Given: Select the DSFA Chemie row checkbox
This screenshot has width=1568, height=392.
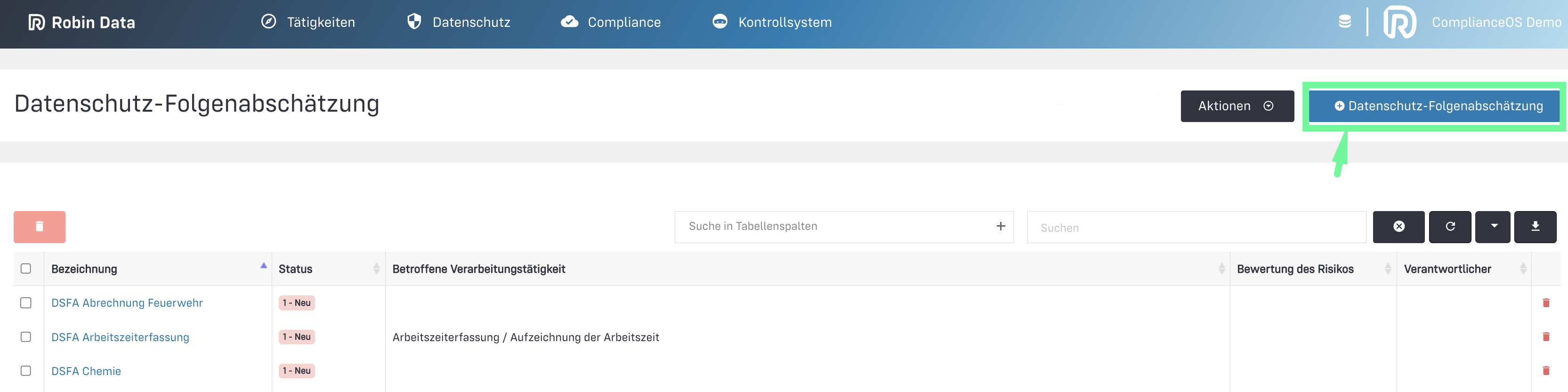Looking at the screenshot, I should pyautogui.click(x=25, y=371).
